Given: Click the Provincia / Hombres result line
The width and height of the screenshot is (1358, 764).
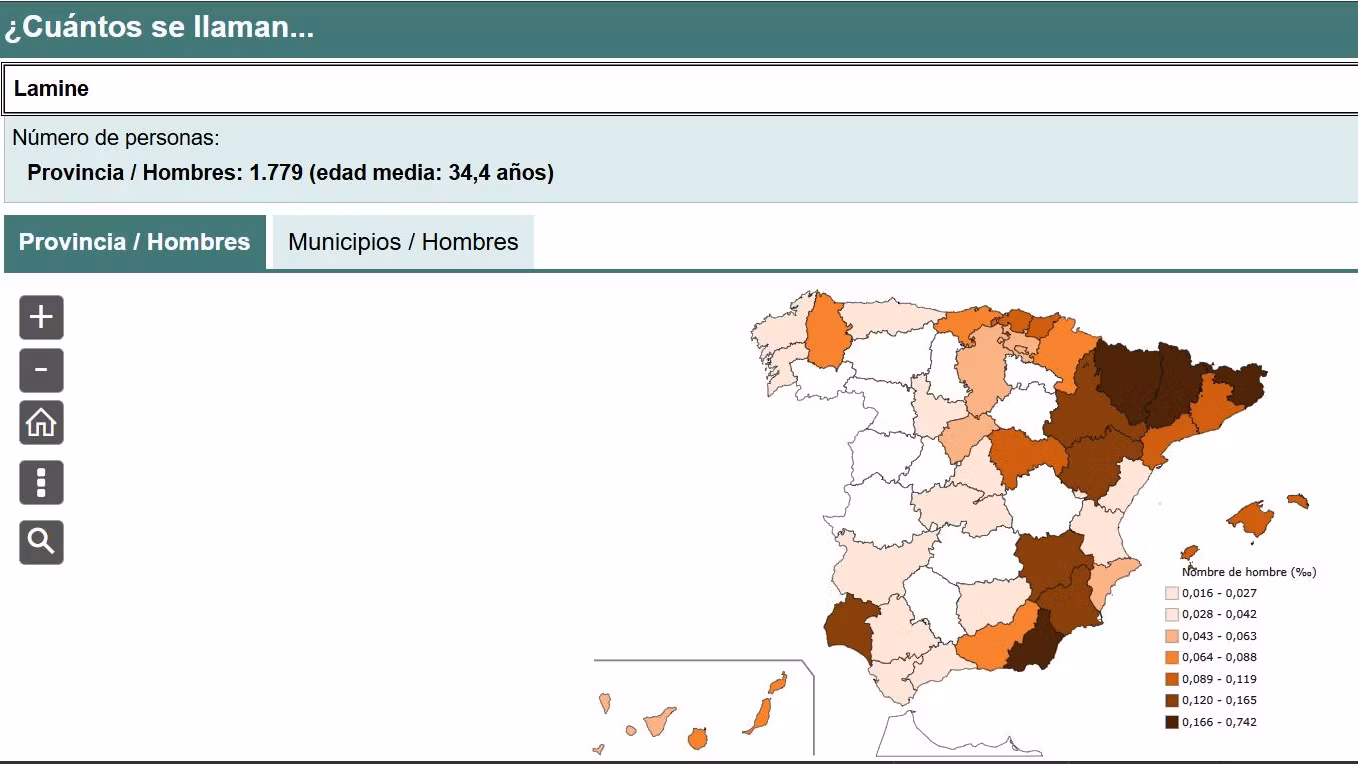Looking at the screenshot, I should pos(290,172).
